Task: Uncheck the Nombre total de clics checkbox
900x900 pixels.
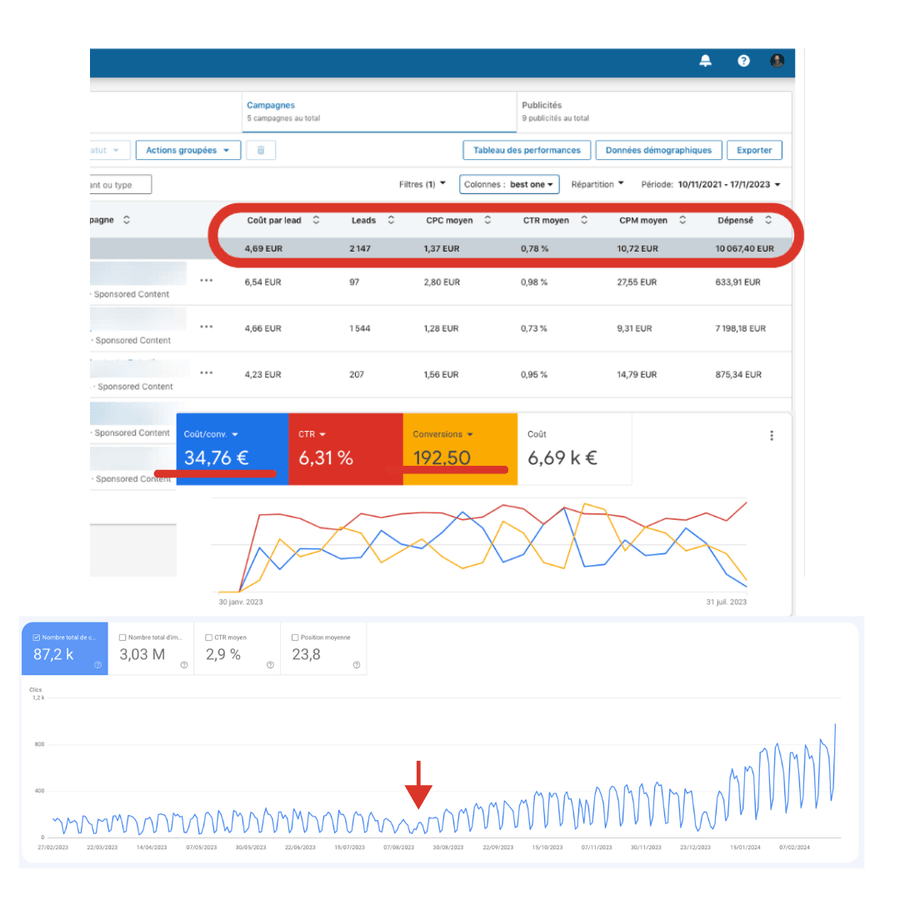Action: [37, 637]
